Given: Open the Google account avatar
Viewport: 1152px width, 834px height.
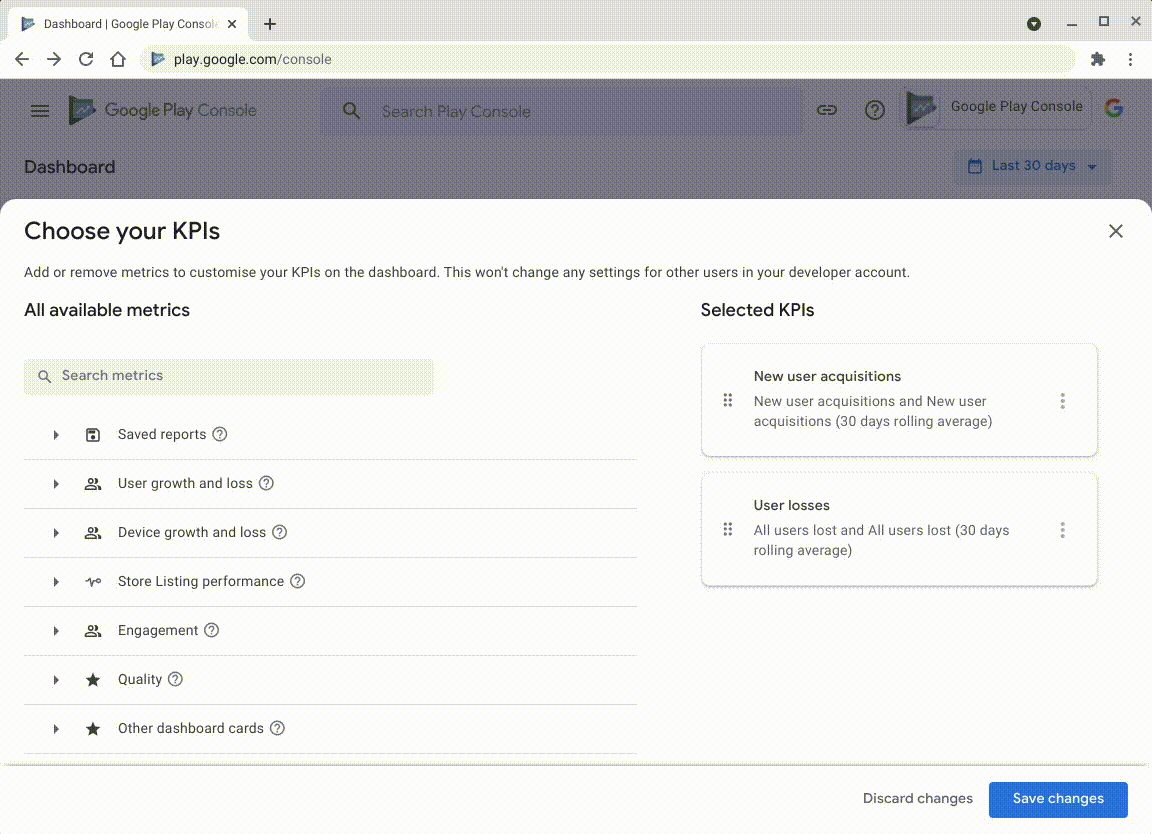Looking at the screenshot, I should 1114,108.
